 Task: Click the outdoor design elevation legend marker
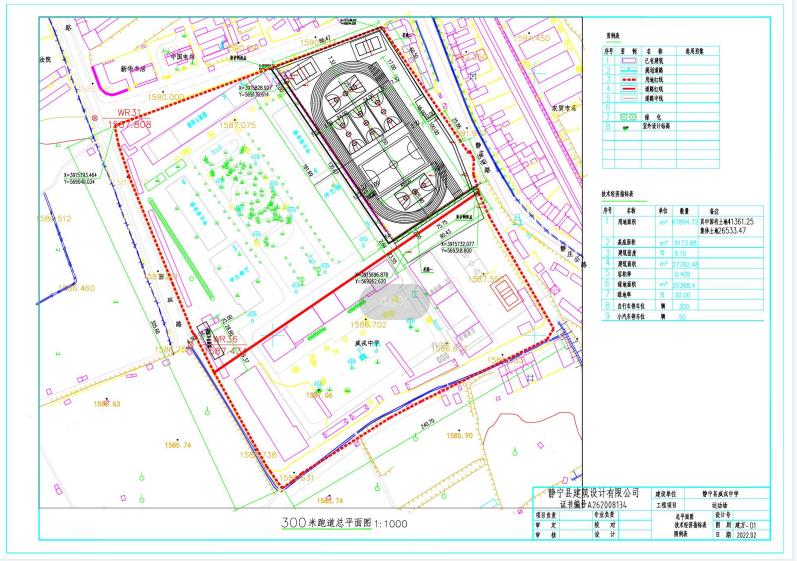pos(626,128)
